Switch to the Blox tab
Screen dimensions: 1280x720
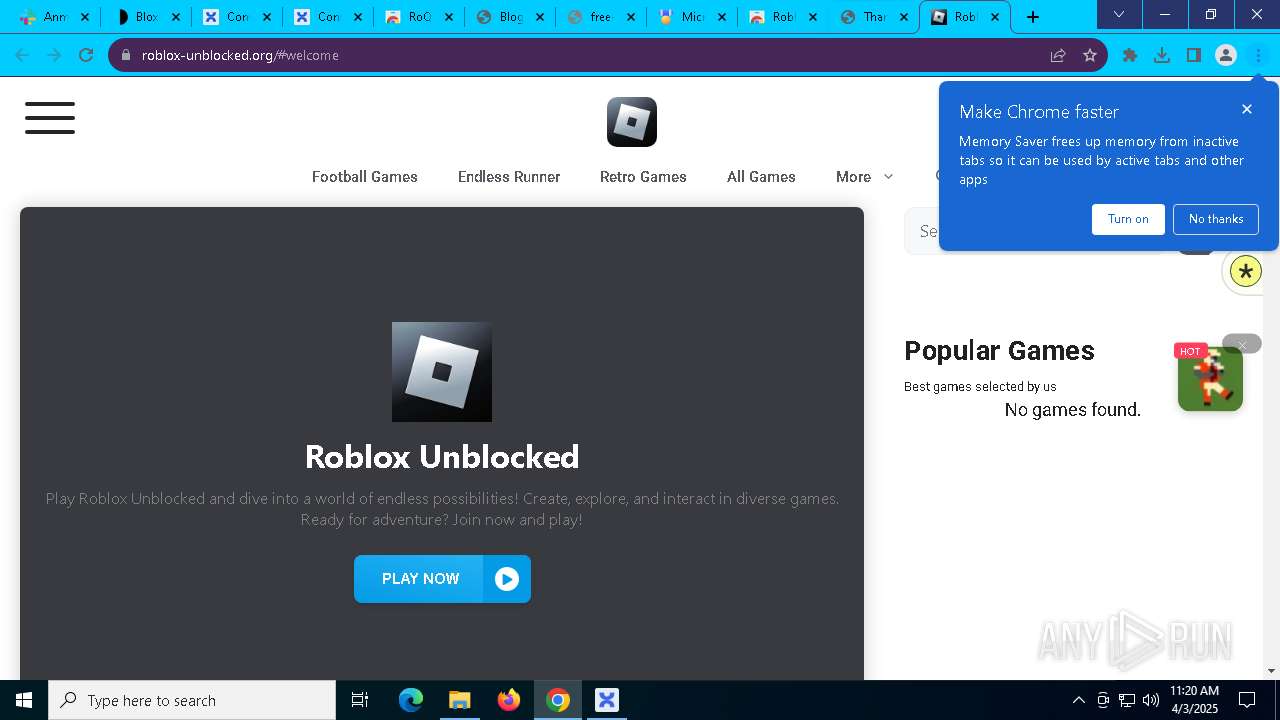pos(146,17)
